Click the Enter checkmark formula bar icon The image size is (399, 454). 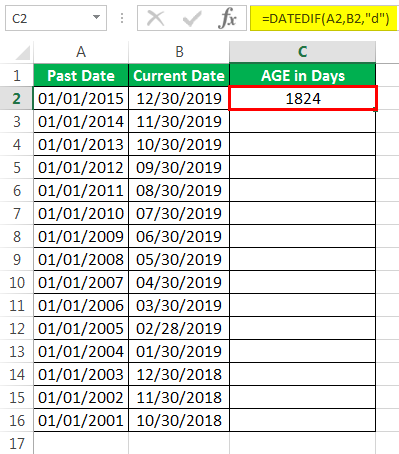click(192, 18)
